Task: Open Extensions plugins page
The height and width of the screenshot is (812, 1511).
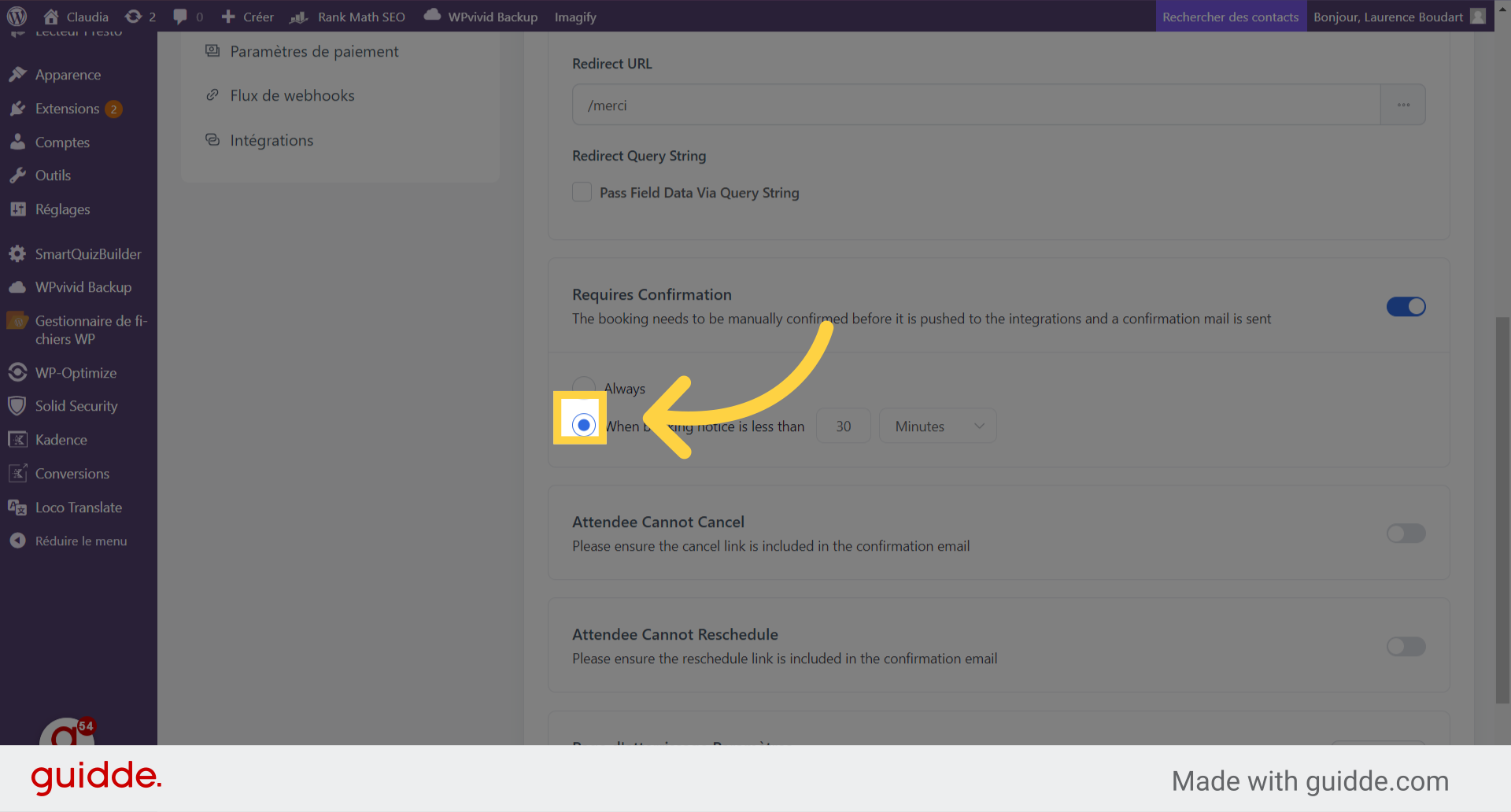Action: pyautogui.click(x=67, y=109)
